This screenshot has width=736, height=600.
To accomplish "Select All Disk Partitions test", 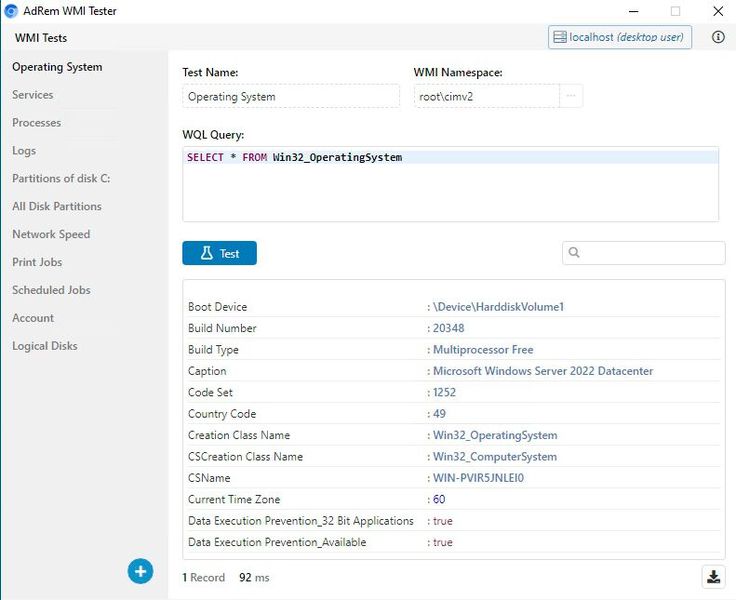I will 57,207.
